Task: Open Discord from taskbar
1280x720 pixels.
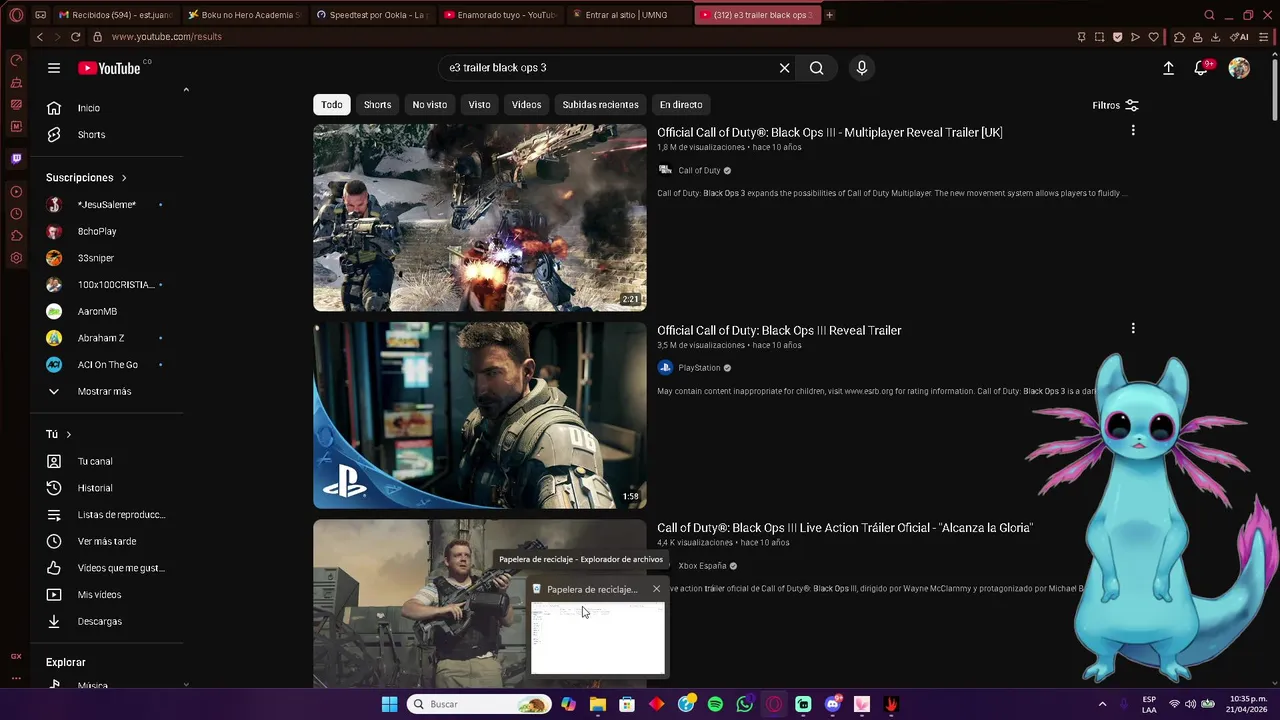Action: (x=832, y=704)
